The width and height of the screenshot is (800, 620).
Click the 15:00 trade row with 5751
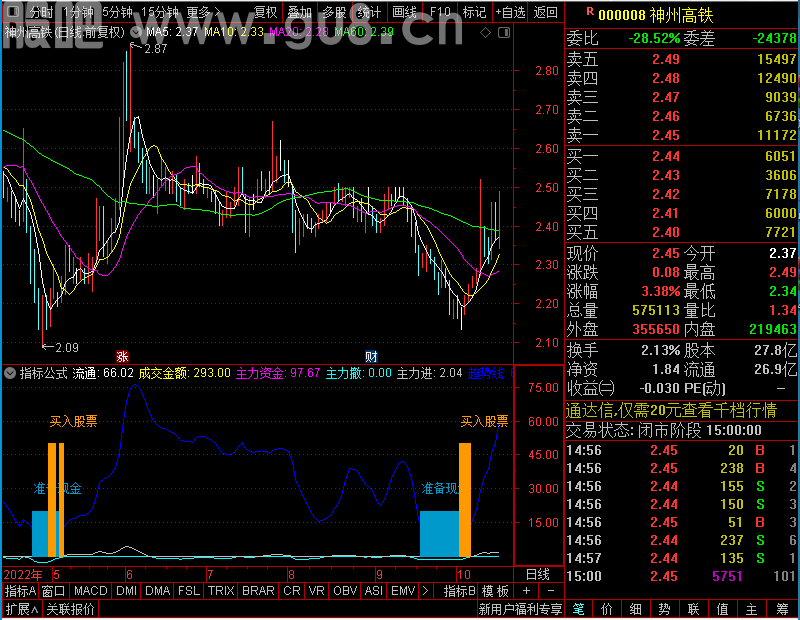coord(682,576)
